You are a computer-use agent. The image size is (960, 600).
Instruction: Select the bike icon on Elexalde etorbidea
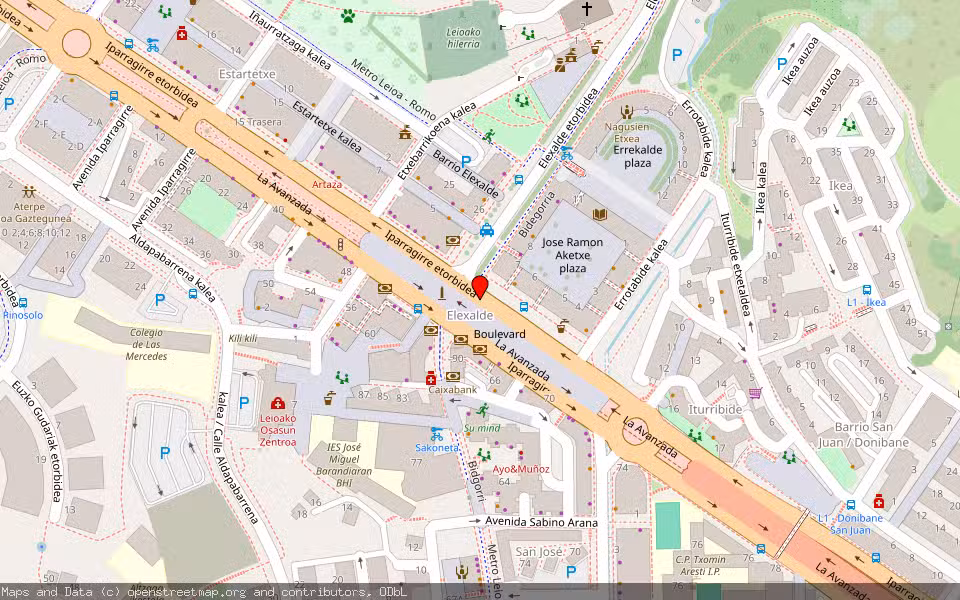click(567, 153)
